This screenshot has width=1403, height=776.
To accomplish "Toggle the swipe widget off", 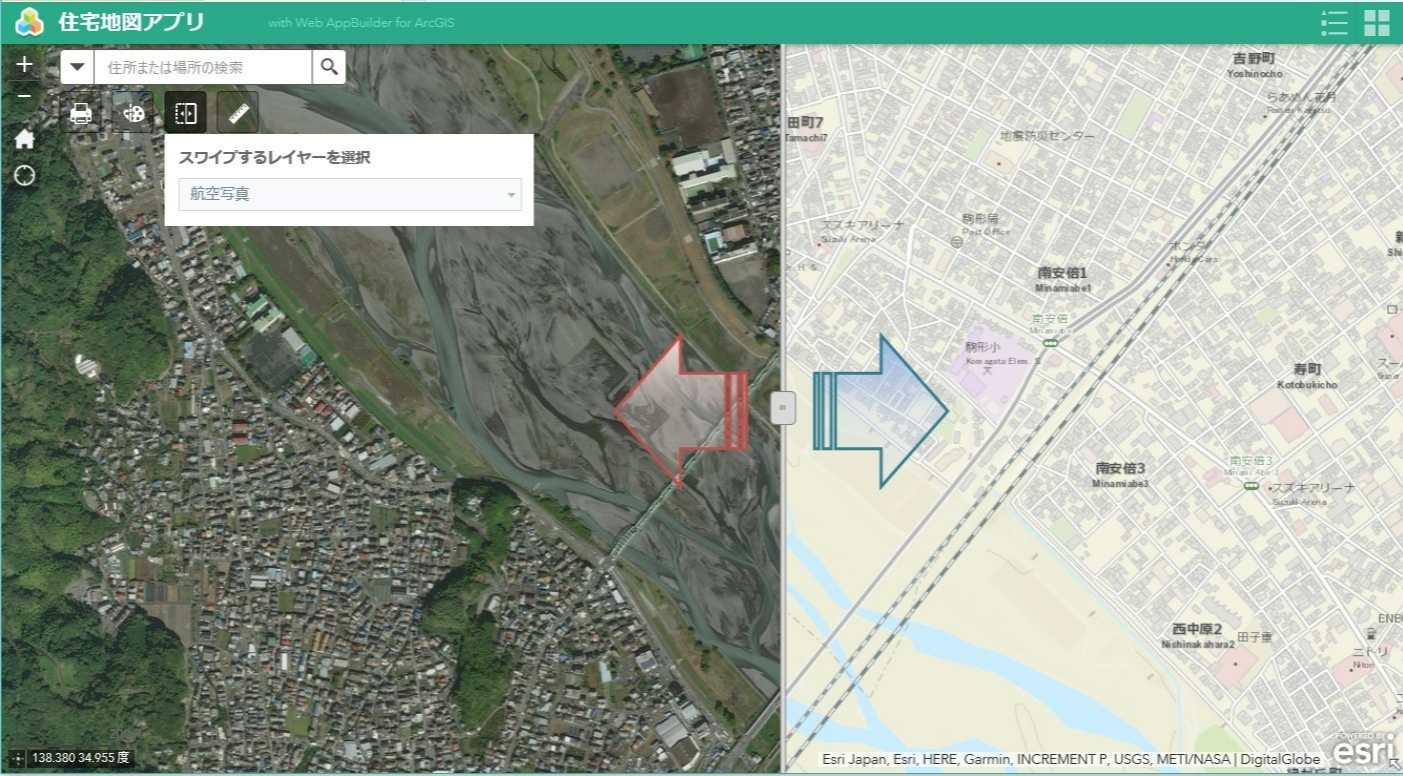I will 186,113.
